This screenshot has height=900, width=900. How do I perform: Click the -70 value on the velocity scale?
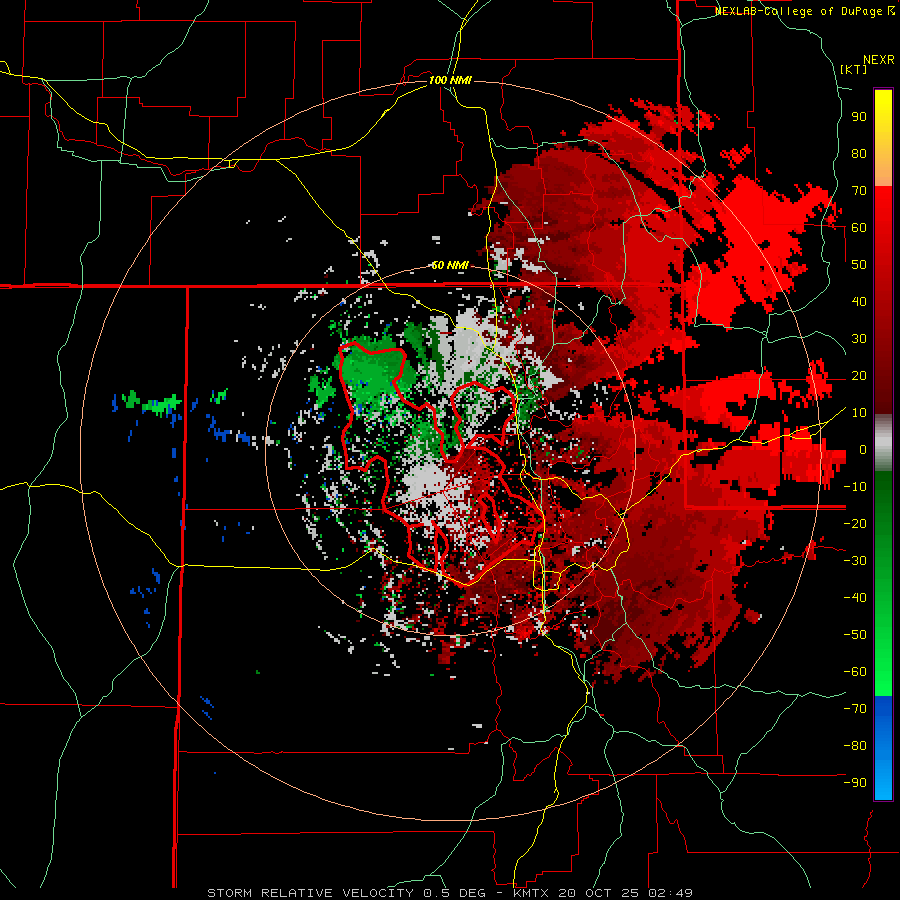click(x=855, y=709)
